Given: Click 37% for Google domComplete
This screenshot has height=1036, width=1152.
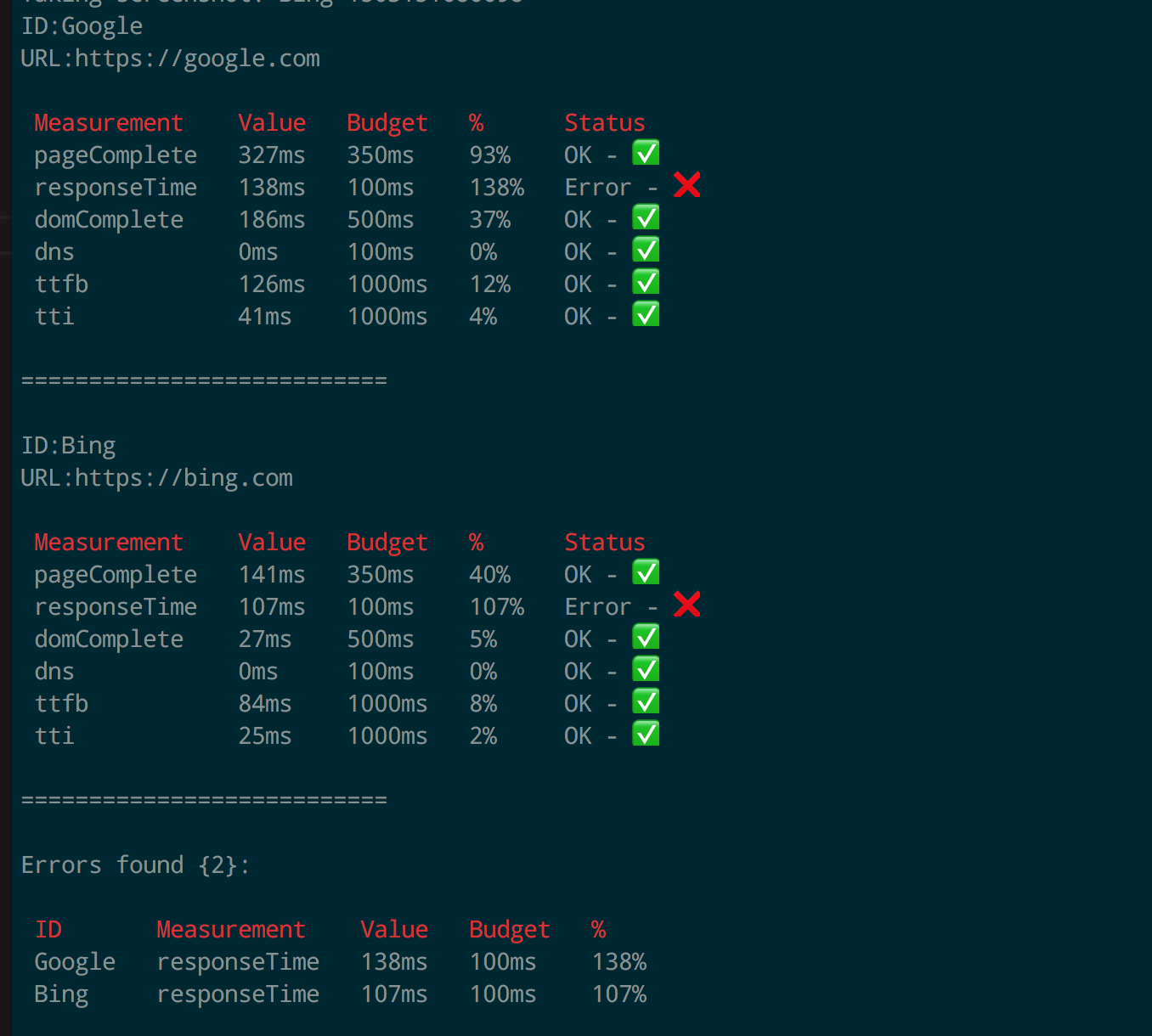Looking at the screenshot, I should pos(490,220).
